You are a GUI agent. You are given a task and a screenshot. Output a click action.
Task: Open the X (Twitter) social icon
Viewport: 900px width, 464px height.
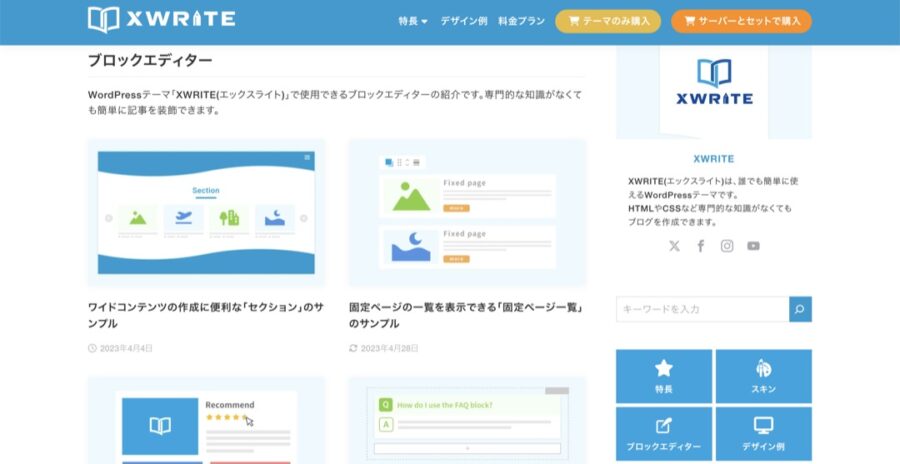click(x=674, y=246)
